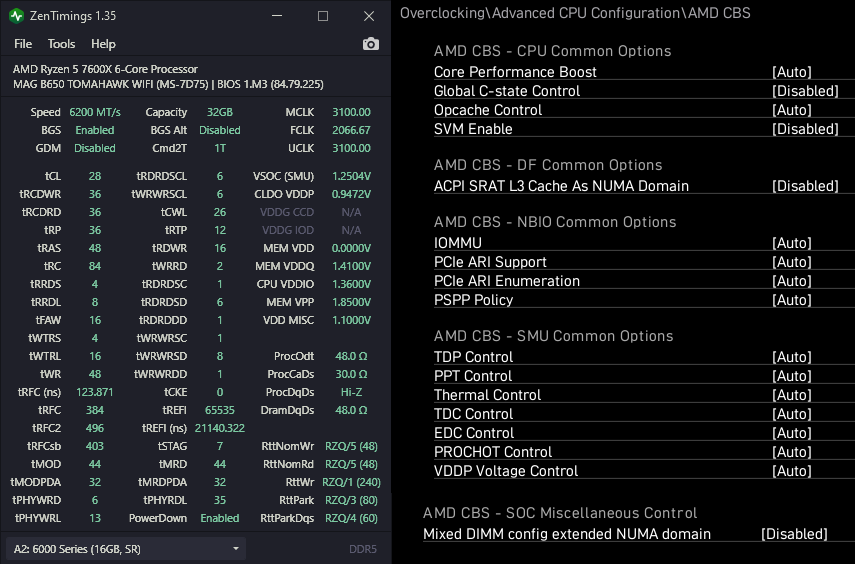Click the VSOC (SMU) 1.2504V value

tap(351, 176)
